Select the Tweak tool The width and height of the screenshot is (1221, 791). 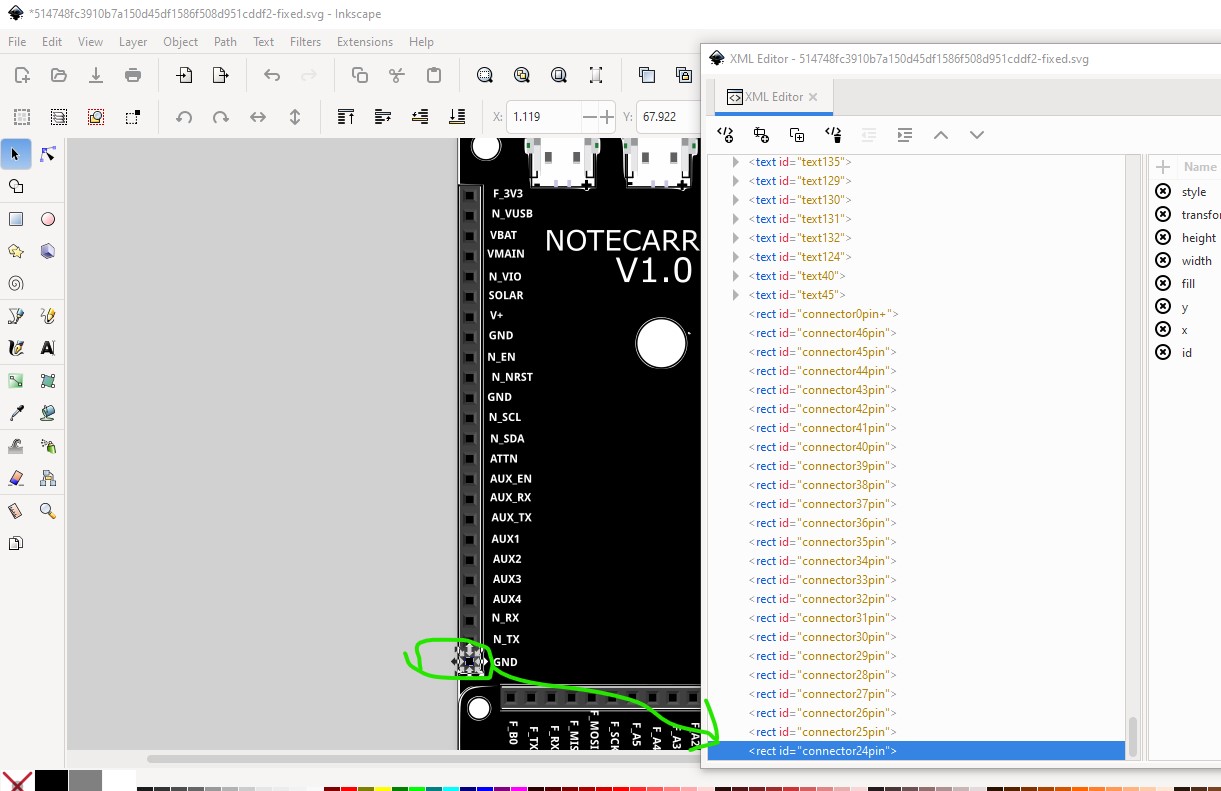pos(15,446)
